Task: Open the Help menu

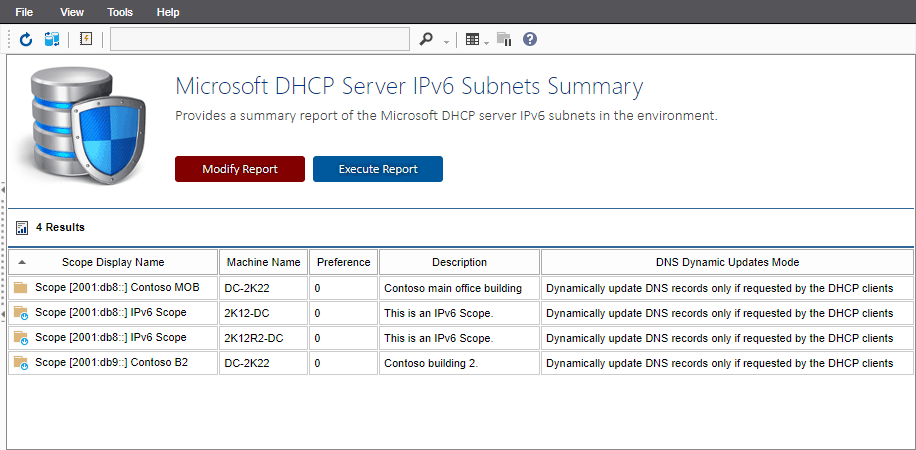Action: (x=168, y=12)
